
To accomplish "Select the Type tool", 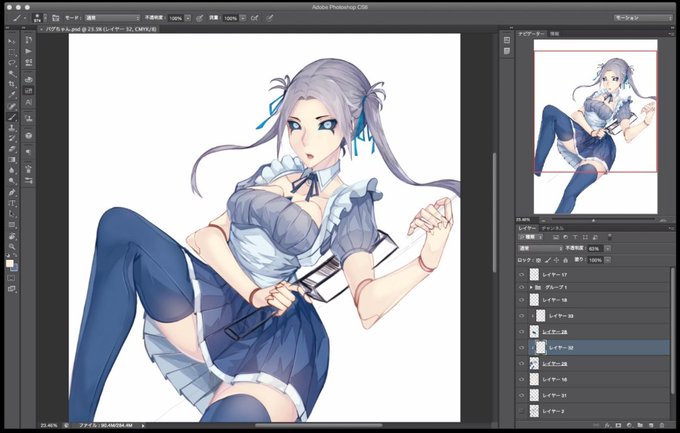I will 12,203.
